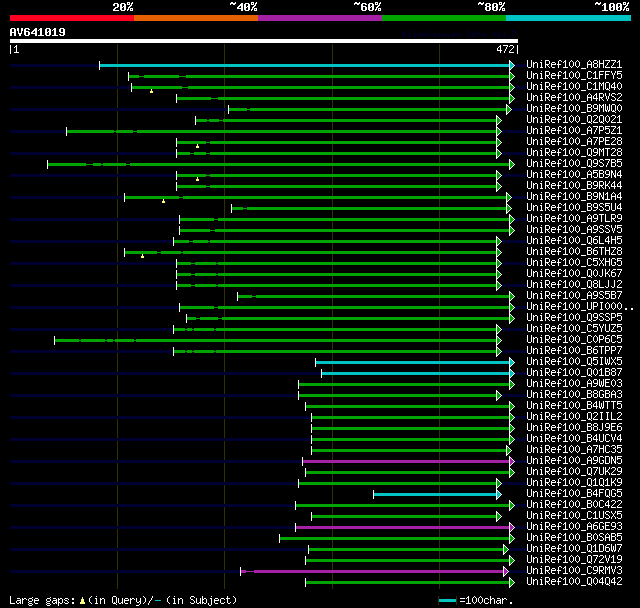Click the yellow gap marker on B6THZ8 row
Image resolution: width=640 pixels, height=608 pixels.
coord(142,256)
